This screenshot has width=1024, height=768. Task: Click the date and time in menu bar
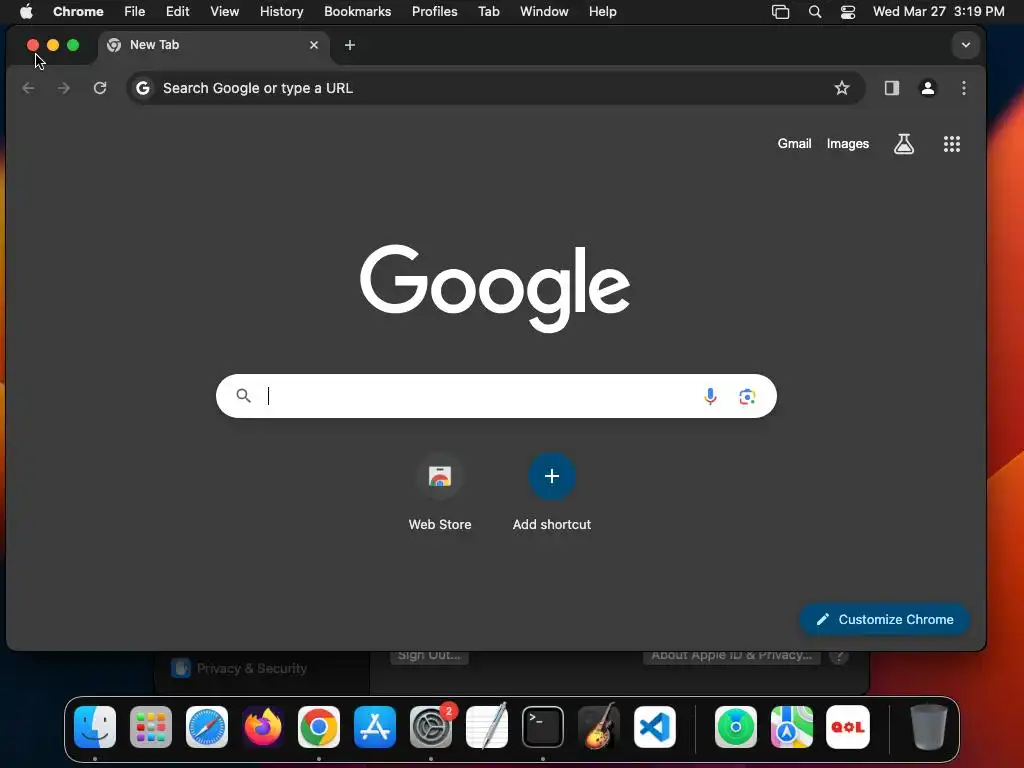tap(938, 11)
